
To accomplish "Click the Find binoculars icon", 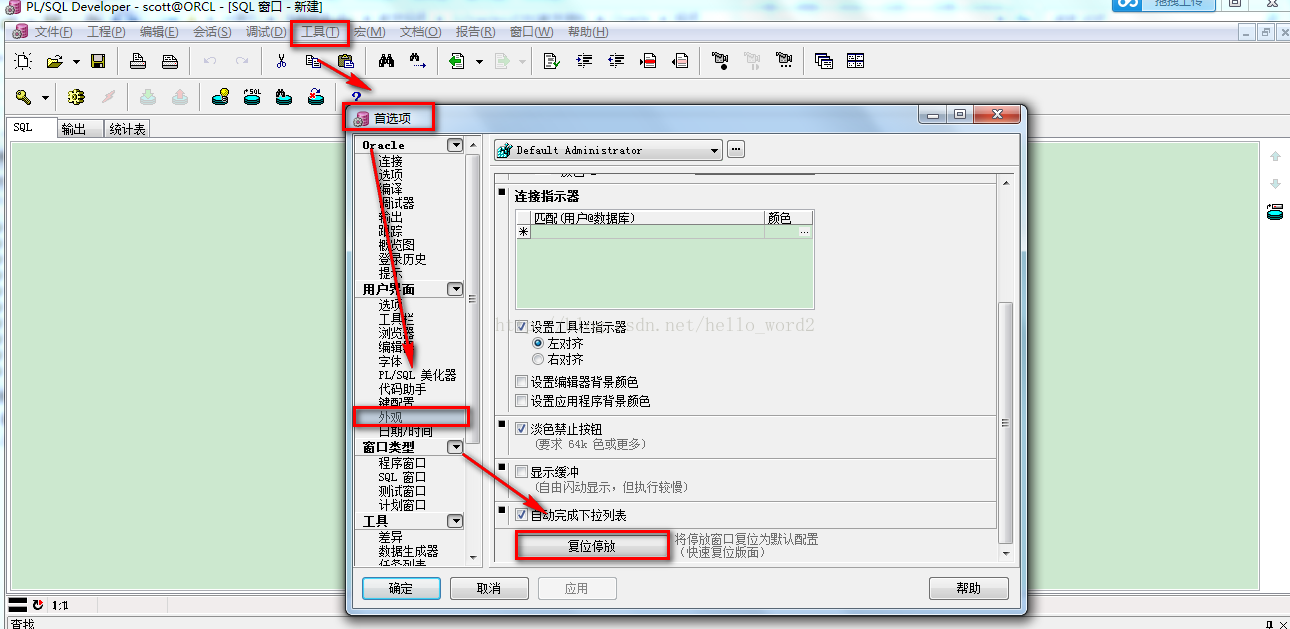I will [x=386, y=61].
